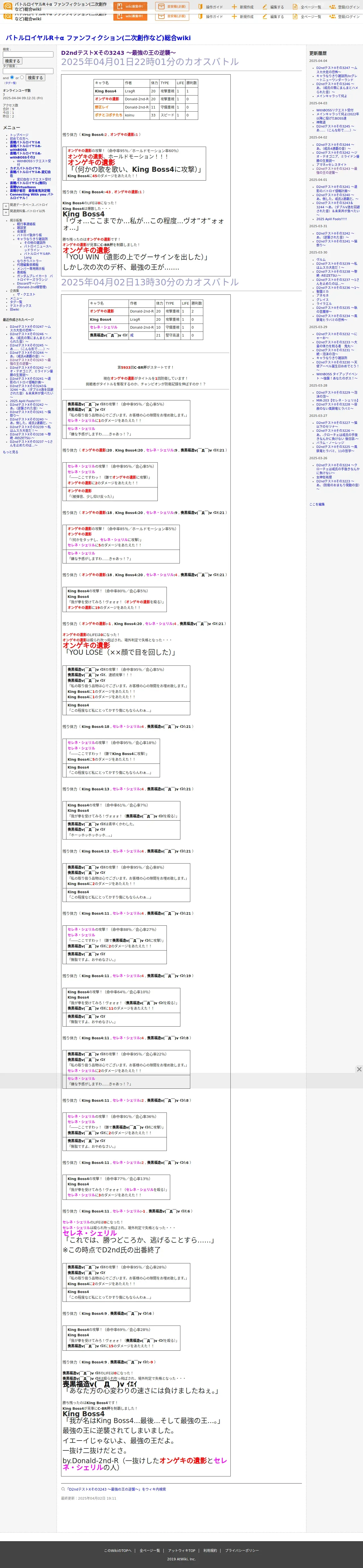Click the 新規作成 plus icon in topmost header
The height and width of the screenshot is (1568, 363).
234,7
